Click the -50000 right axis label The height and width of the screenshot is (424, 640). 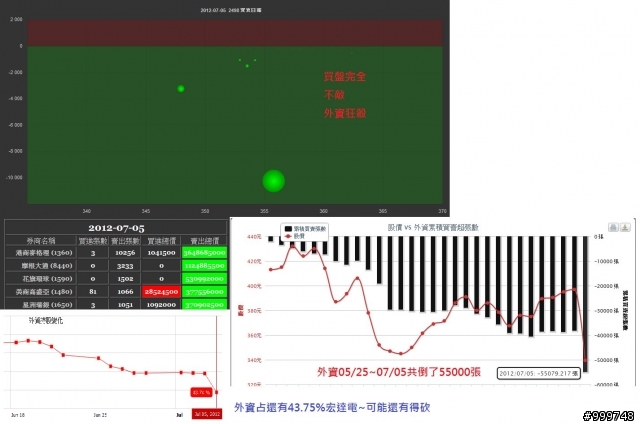606,360
